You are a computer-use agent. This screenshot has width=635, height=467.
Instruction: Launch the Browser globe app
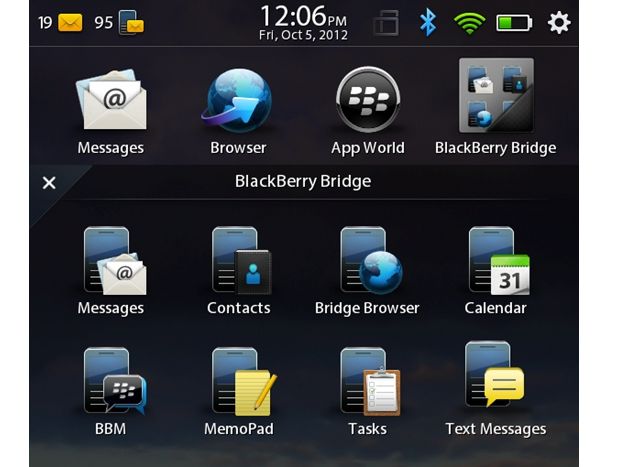(x=238, y=100)
